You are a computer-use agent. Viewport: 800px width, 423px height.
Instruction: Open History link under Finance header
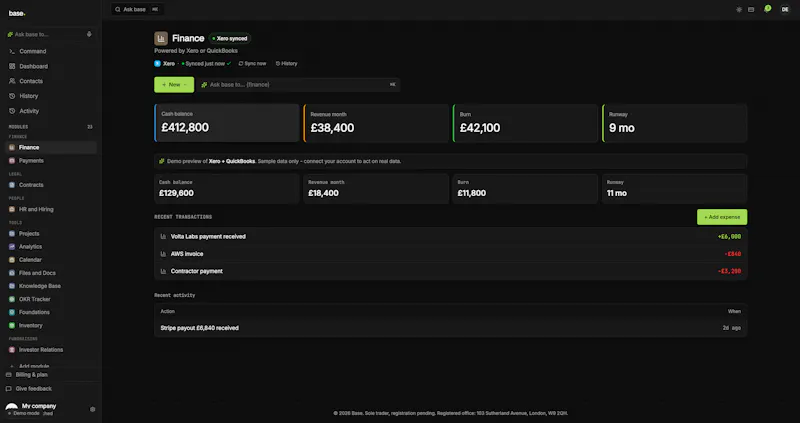pos(286,64)
